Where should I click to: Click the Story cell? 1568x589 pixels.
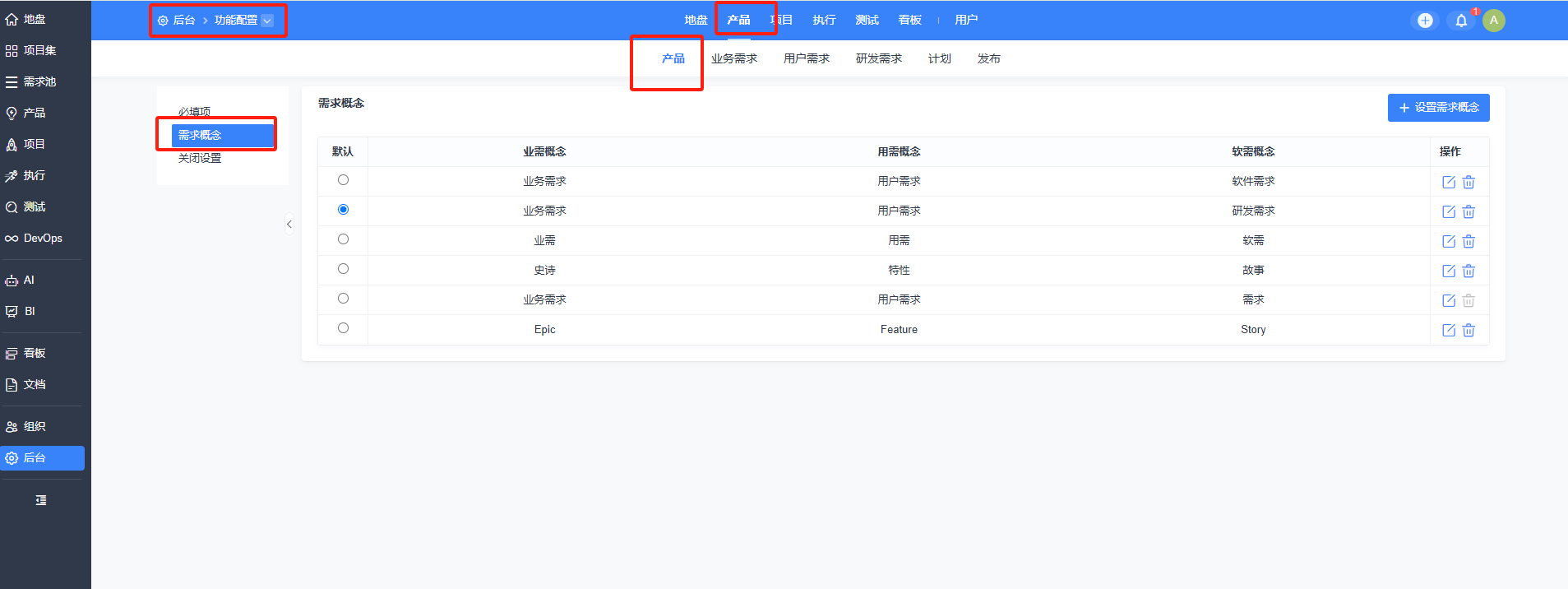coord(1253,330)
